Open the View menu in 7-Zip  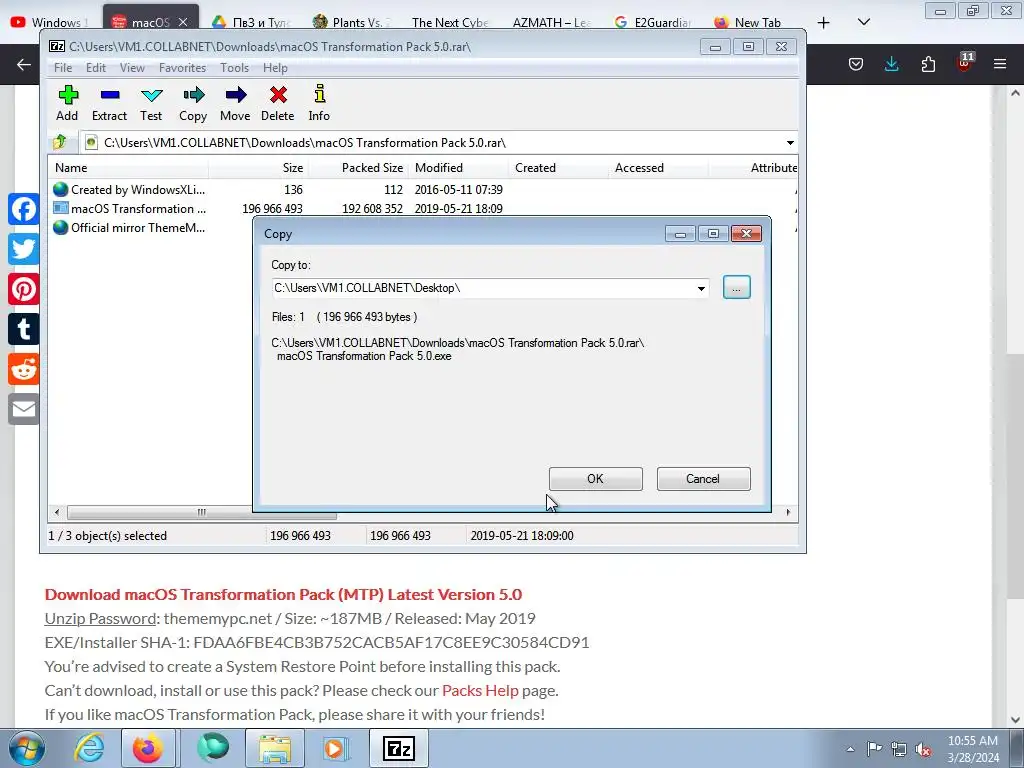click(132, 68)
